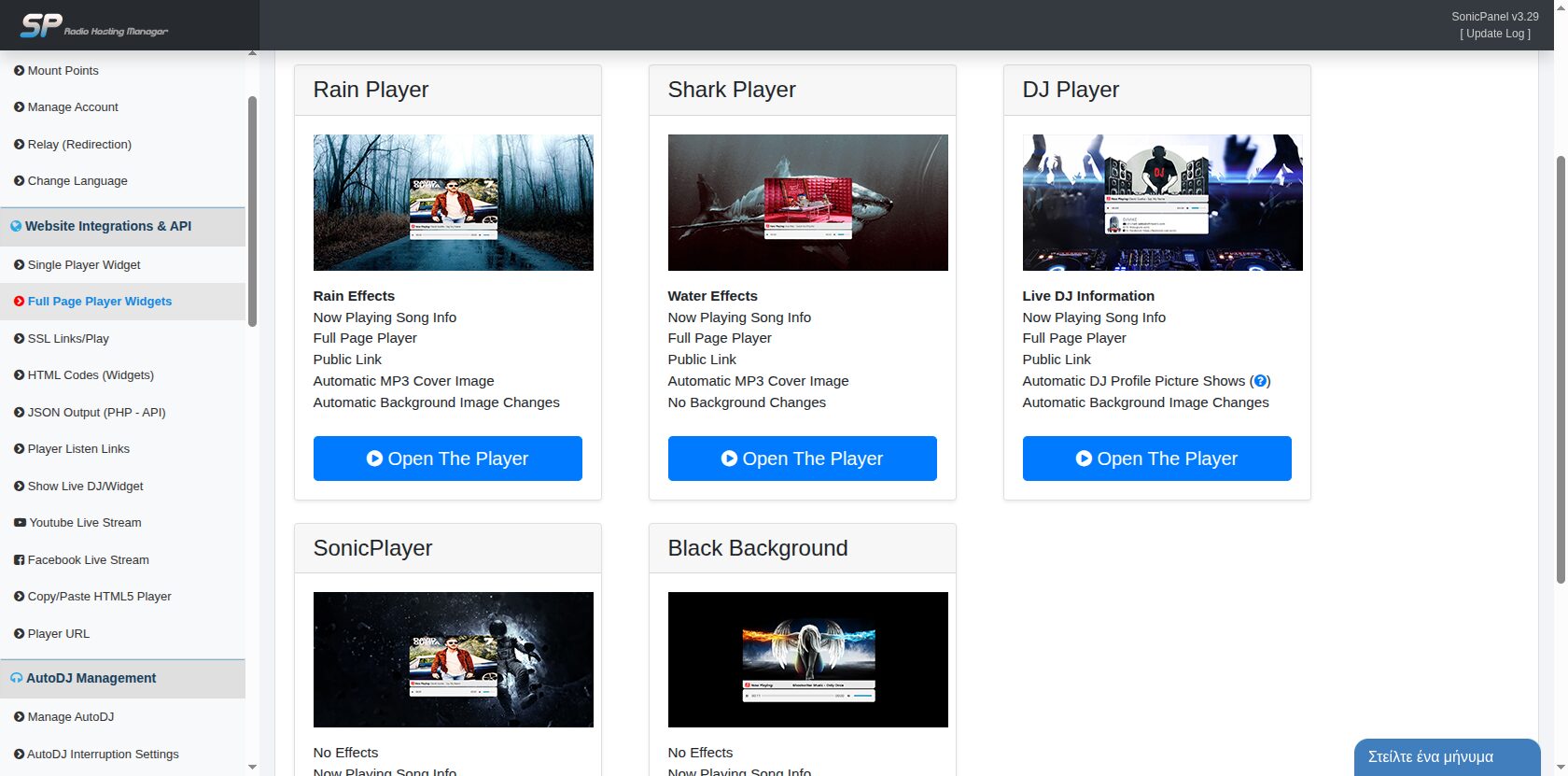Collapse the AutoDJ Management section header
This screenshot has height=776, width=1568.
pyautogui.click(x=91, y=678)
